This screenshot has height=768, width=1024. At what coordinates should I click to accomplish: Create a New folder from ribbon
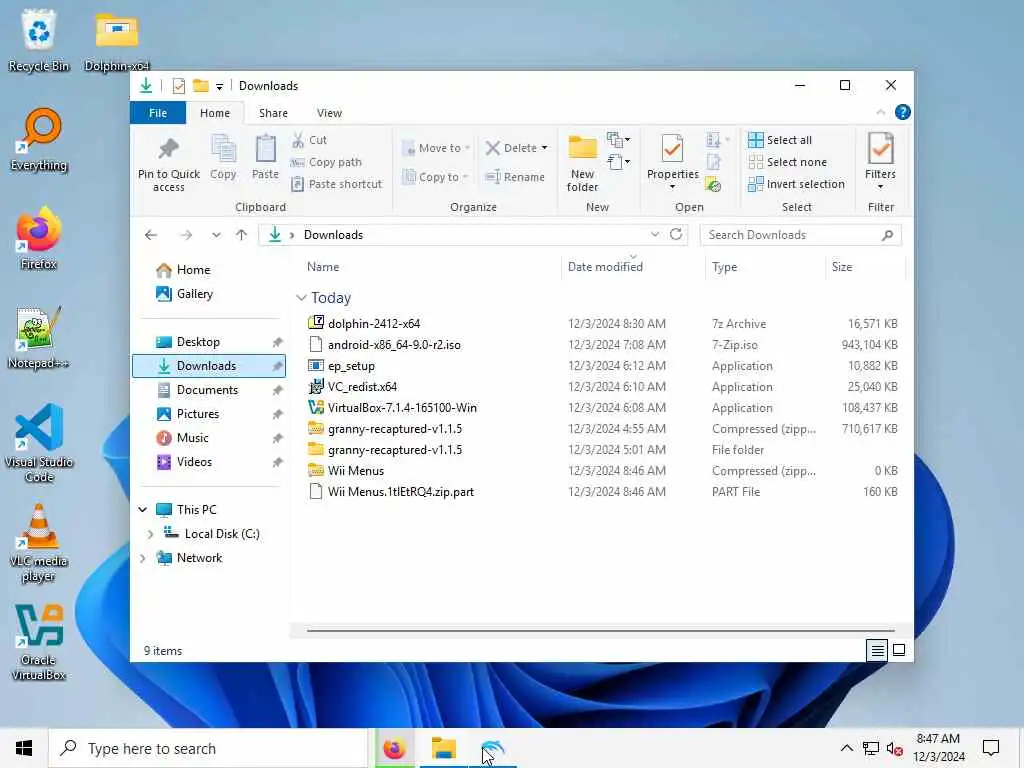pyautogui.click(x=582, y=163)
